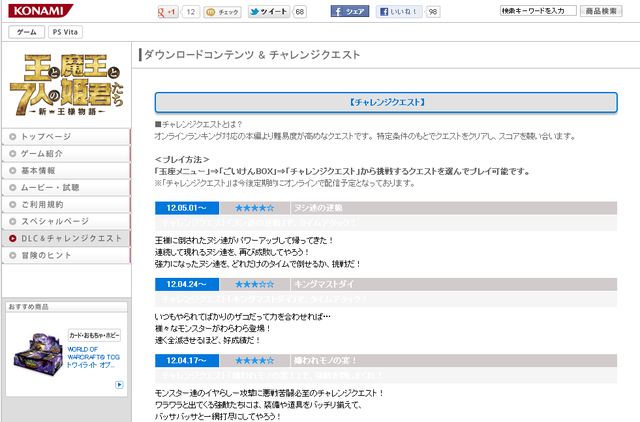Click the star rating for ヌシ達の逆襲
Viewport: 640px width, 422px height.
(255, 208)
